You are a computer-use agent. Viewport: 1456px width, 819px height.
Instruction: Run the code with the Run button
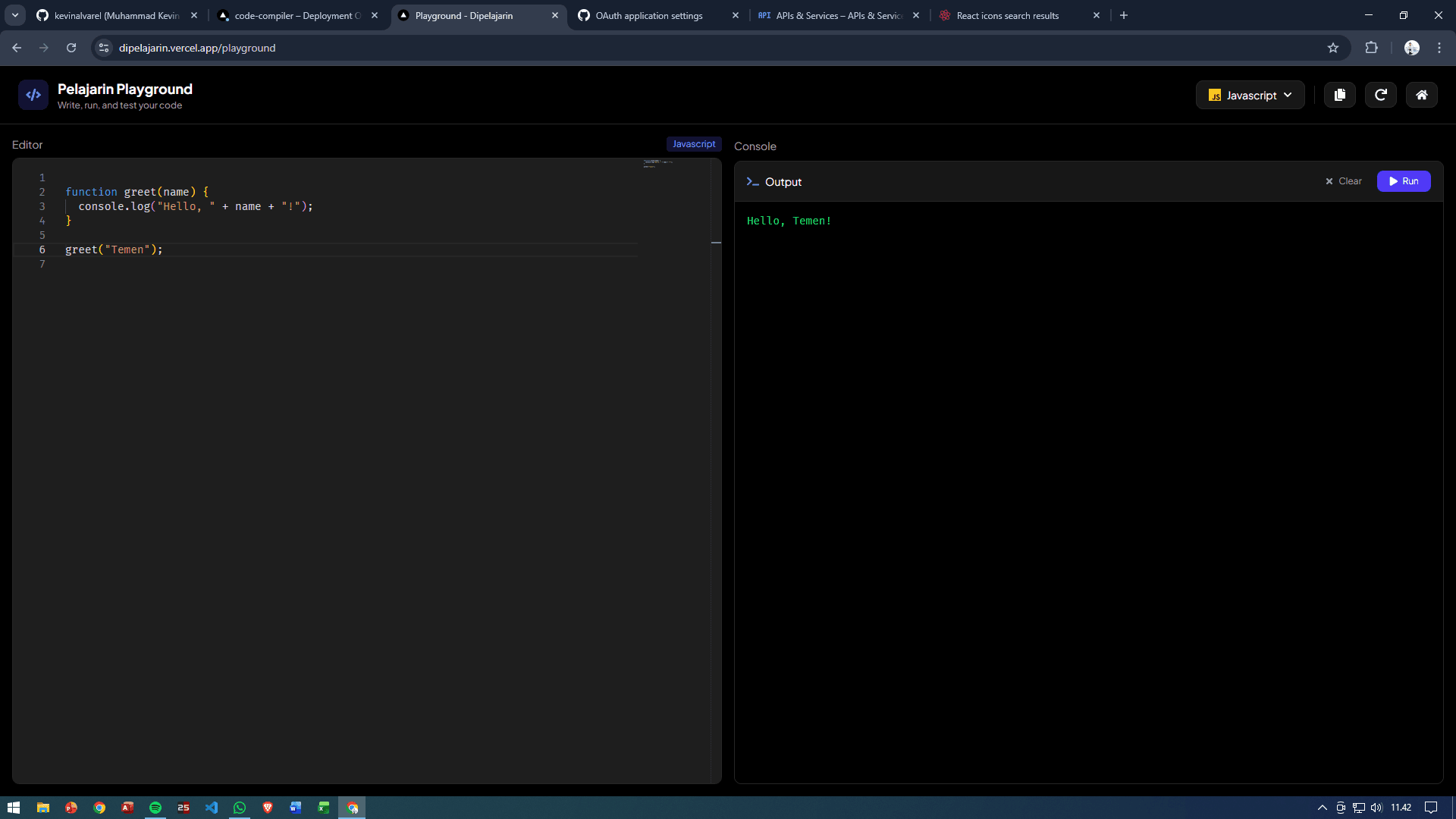(1404, 181)
